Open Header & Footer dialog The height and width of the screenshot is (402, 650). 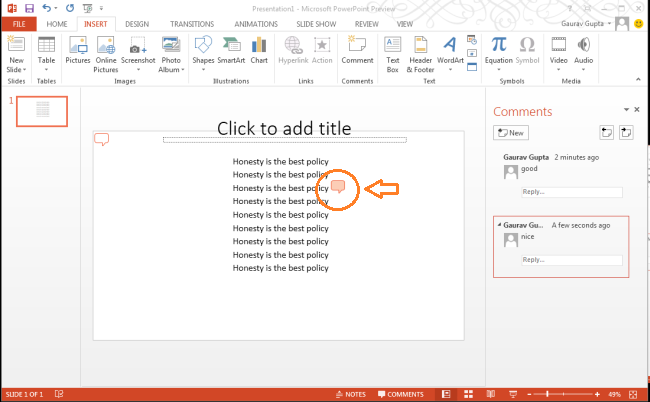point(420,54)
